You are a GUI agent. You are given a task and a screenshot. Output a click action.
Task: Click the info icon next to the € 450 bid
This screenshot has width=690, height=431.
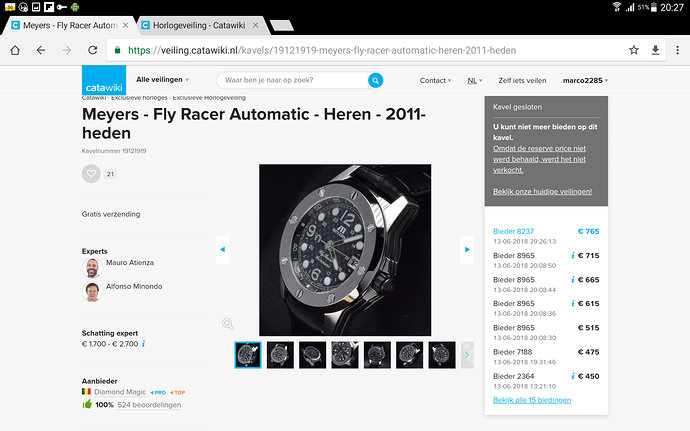coord(573,376)
